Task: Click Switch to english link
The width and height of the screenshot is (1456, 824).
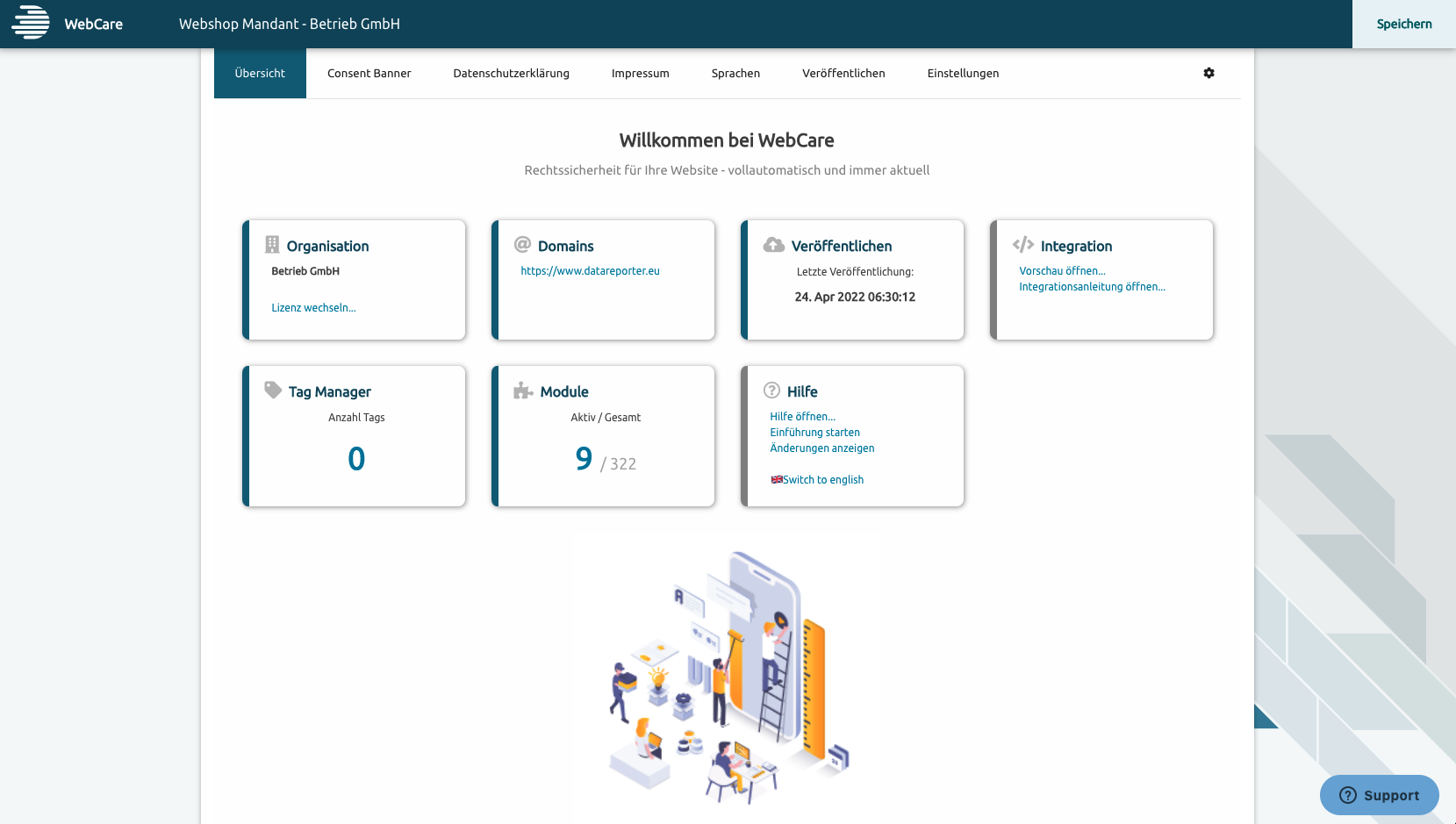Action: [x=822, y=480]
